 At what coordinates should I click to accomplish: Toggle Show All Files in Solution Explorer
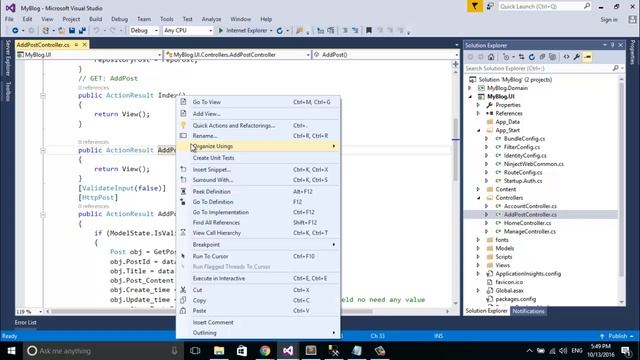coord(552,57)
